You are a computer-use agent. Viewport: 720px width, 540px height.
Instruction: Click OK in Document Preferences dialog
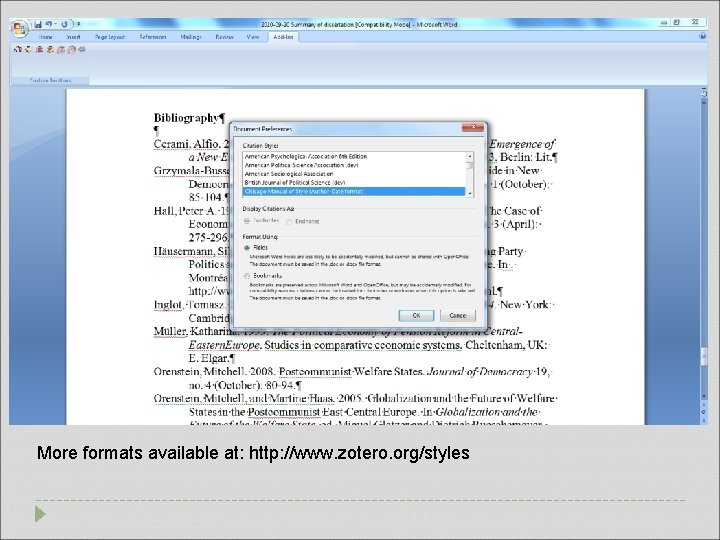pyautogui.click(x=416, y=315)
